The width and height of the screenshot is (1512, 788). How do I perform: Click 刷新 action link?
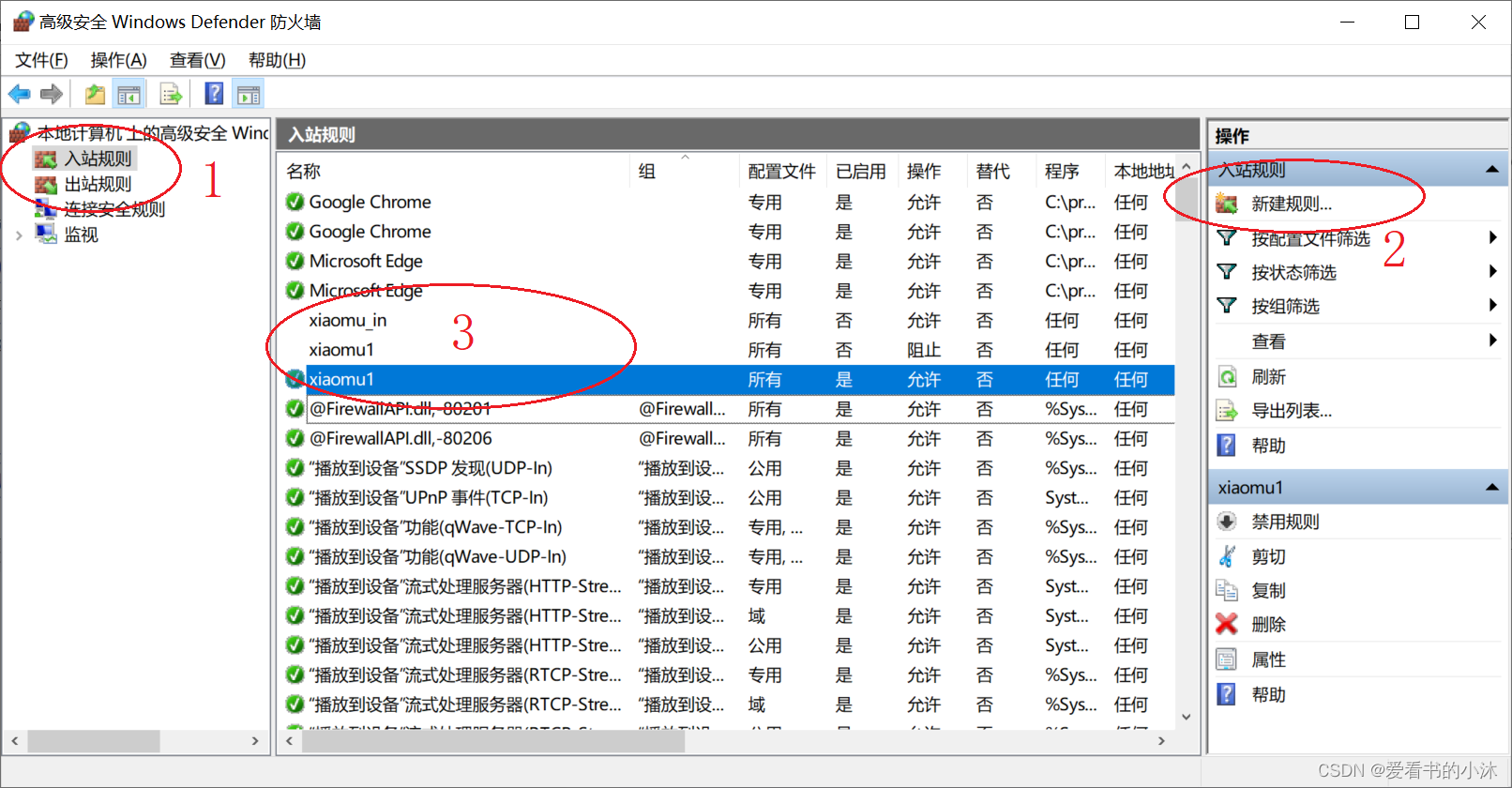click(1268, 377)
